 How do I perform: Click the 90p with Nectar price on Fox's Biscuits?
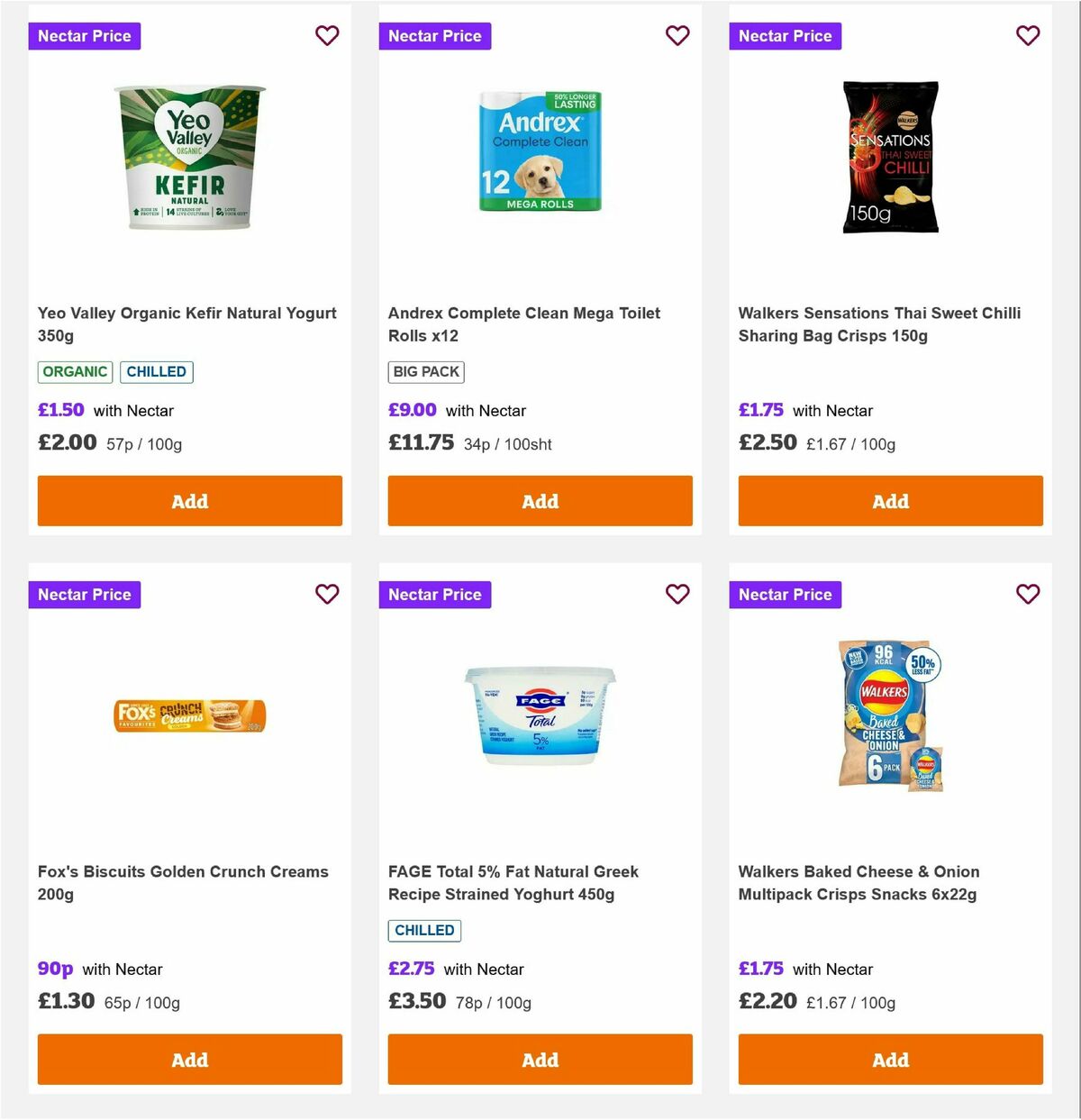(x=54, y=969)
